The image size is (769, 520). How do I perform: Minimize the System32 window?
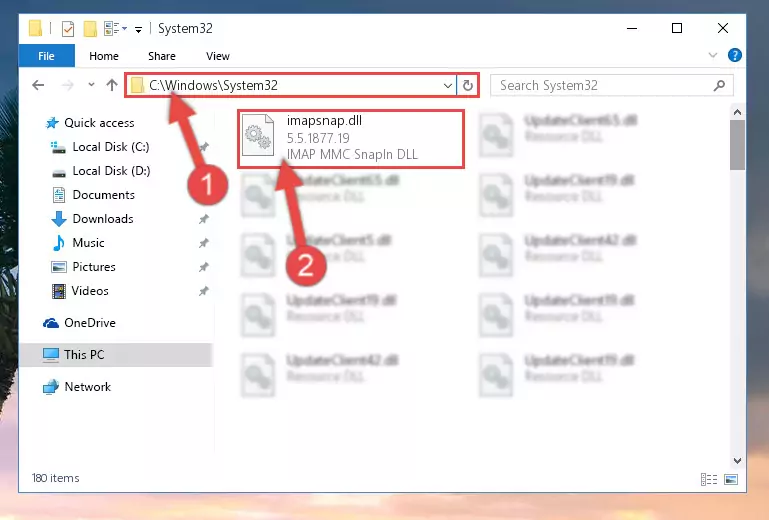[632, 28]
